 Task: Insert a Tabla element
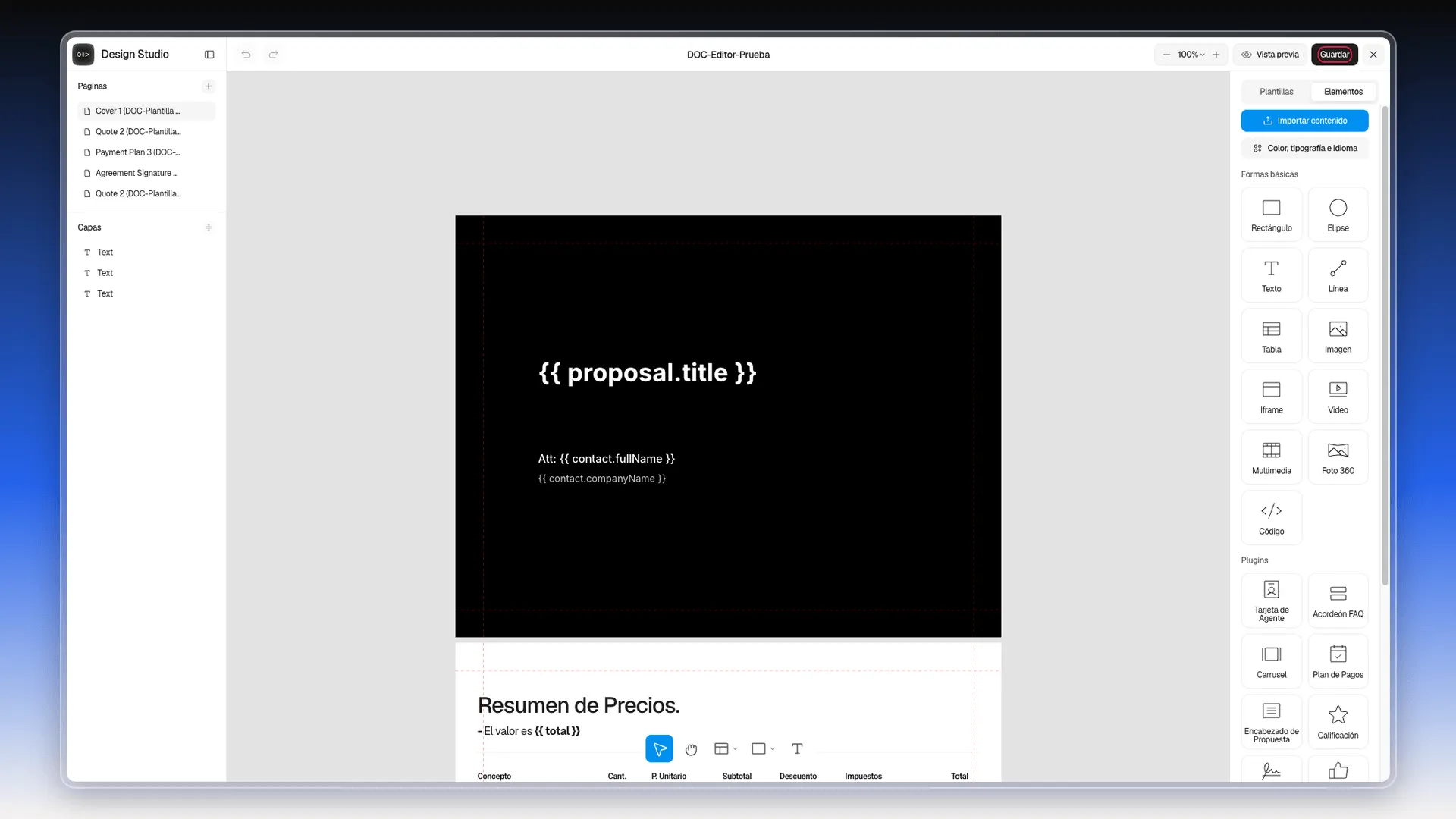pos(1271,336)
